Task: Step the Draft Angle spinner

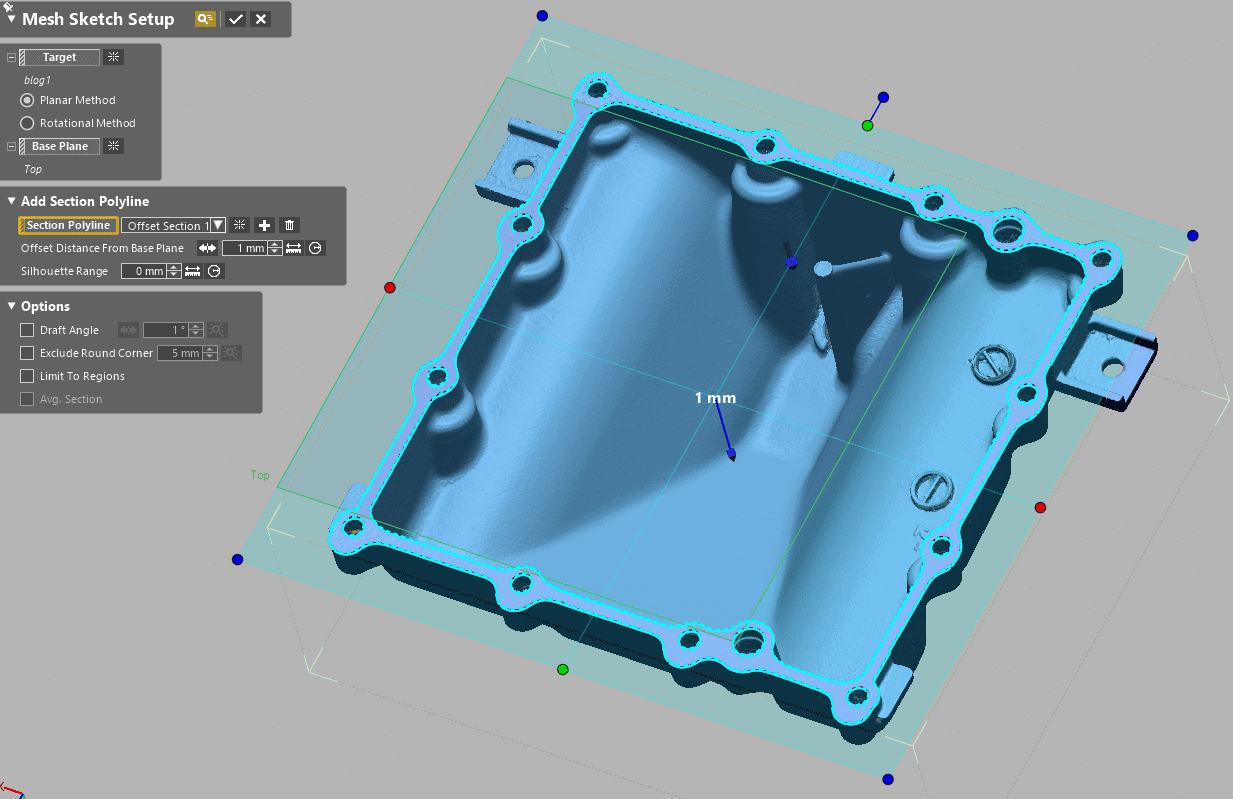Action: tap(197, 330)
